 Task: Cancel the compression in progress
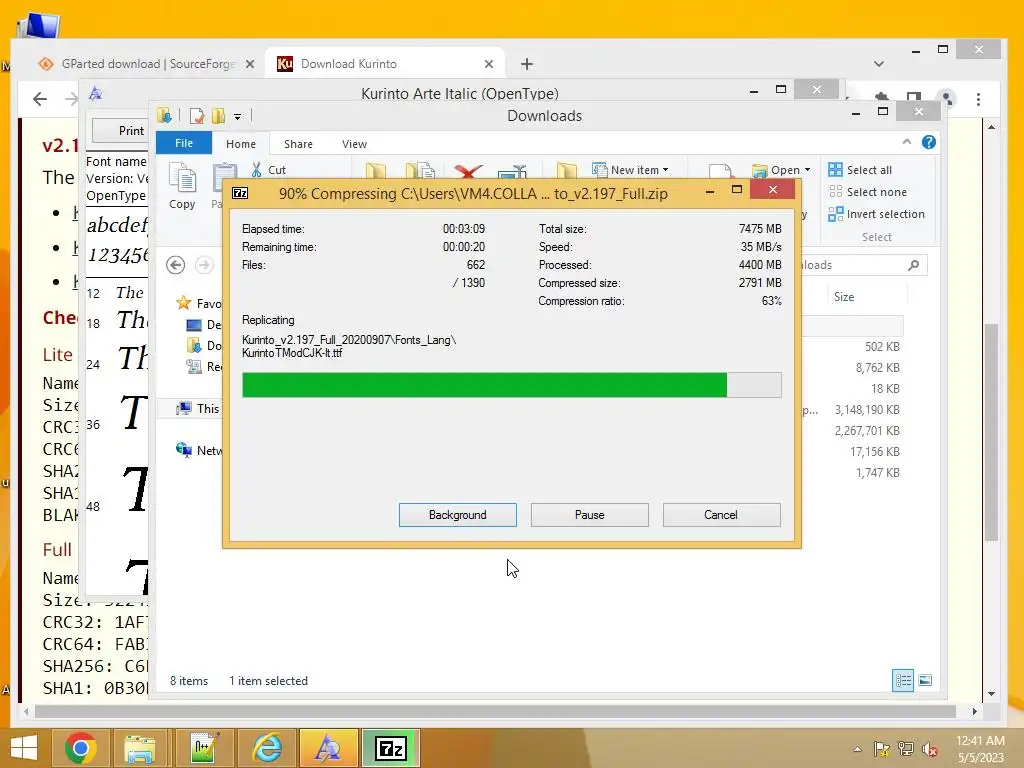[x=721, y=515]
